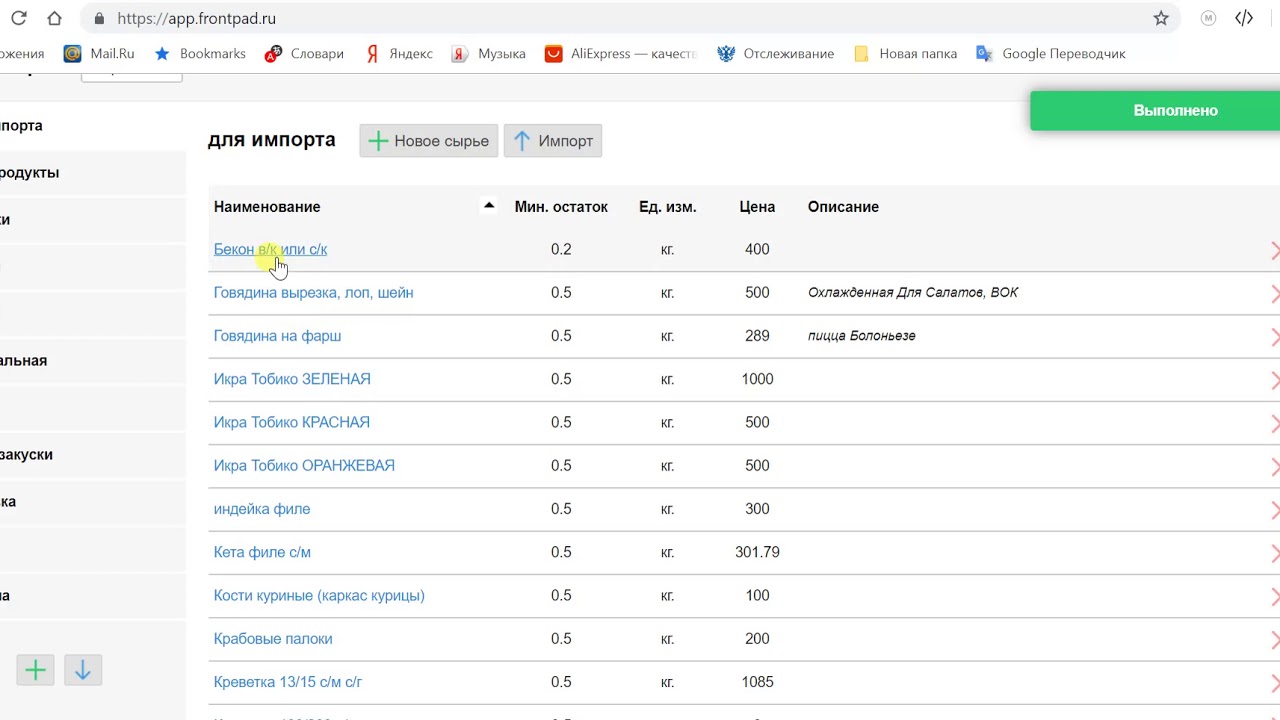Click sidebar blue down arrow icon
This screenshot has height=720, width=1280.
[x=83, y=670]
